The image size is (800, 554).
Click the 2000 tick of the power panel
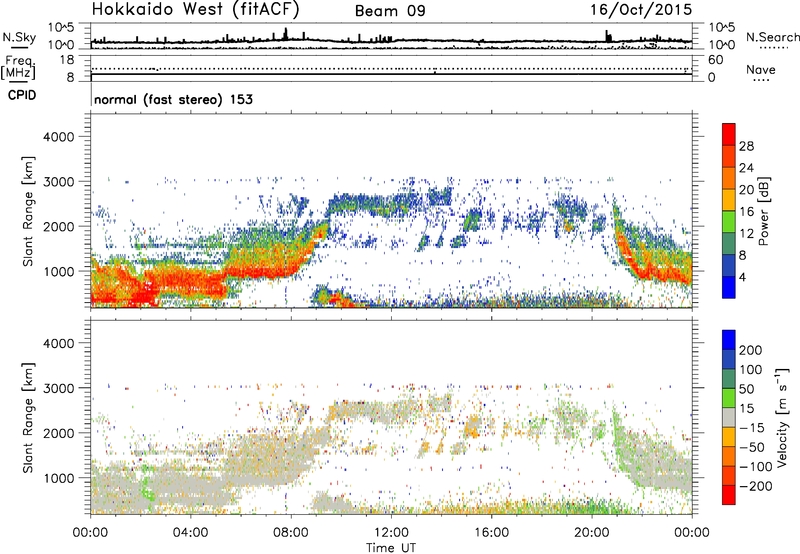click(x=58, y=226)
